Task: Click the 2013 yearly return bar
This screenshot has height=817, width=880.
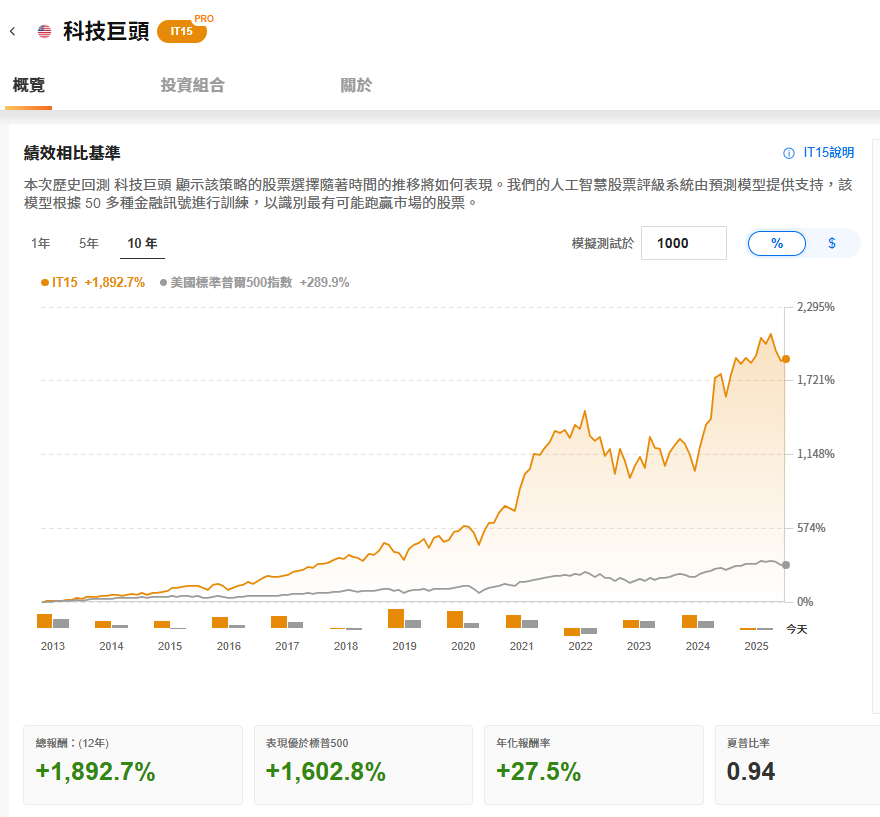Action: tap(44, 621)
